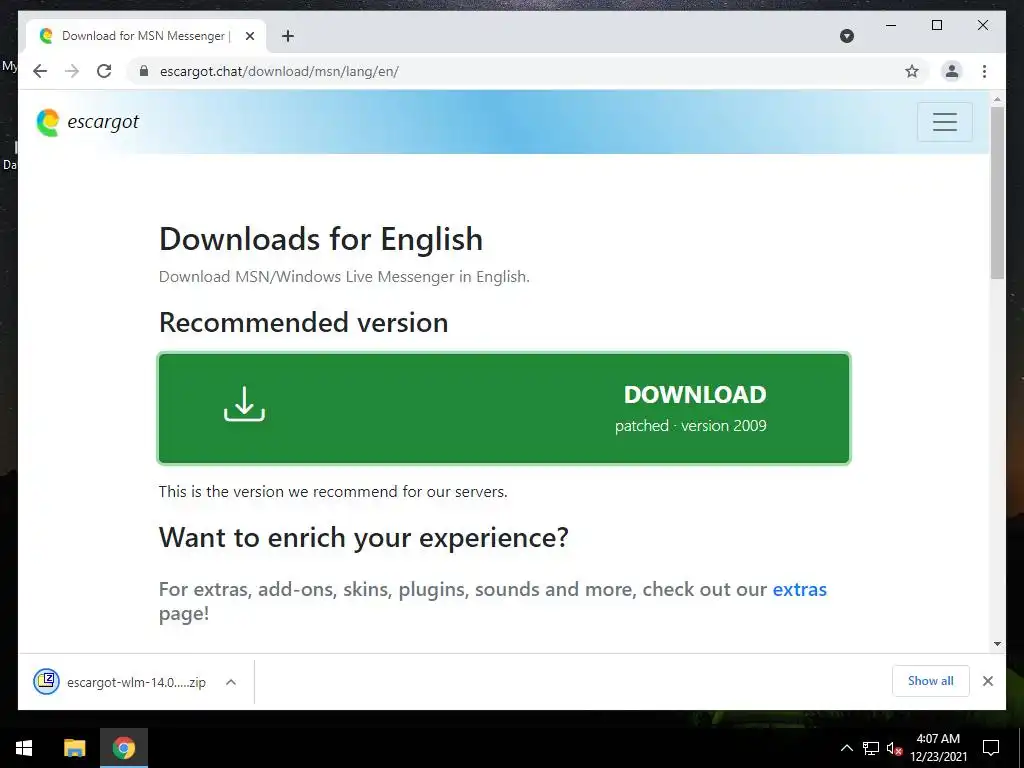Expand the zip download options chevron
The height and width of the screenshot is (768, 1024).
[x=231, y=682]
